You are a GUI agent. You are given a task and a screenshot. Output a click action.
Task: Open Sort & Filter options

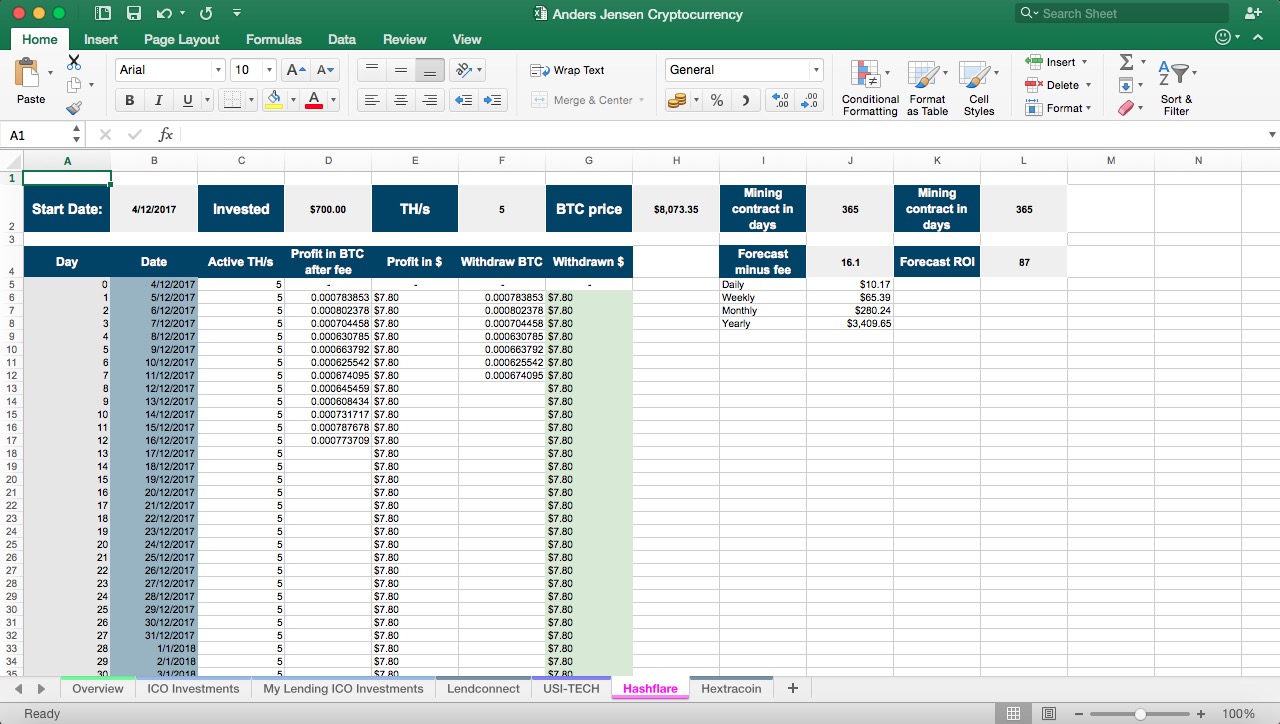[1176, 88]
